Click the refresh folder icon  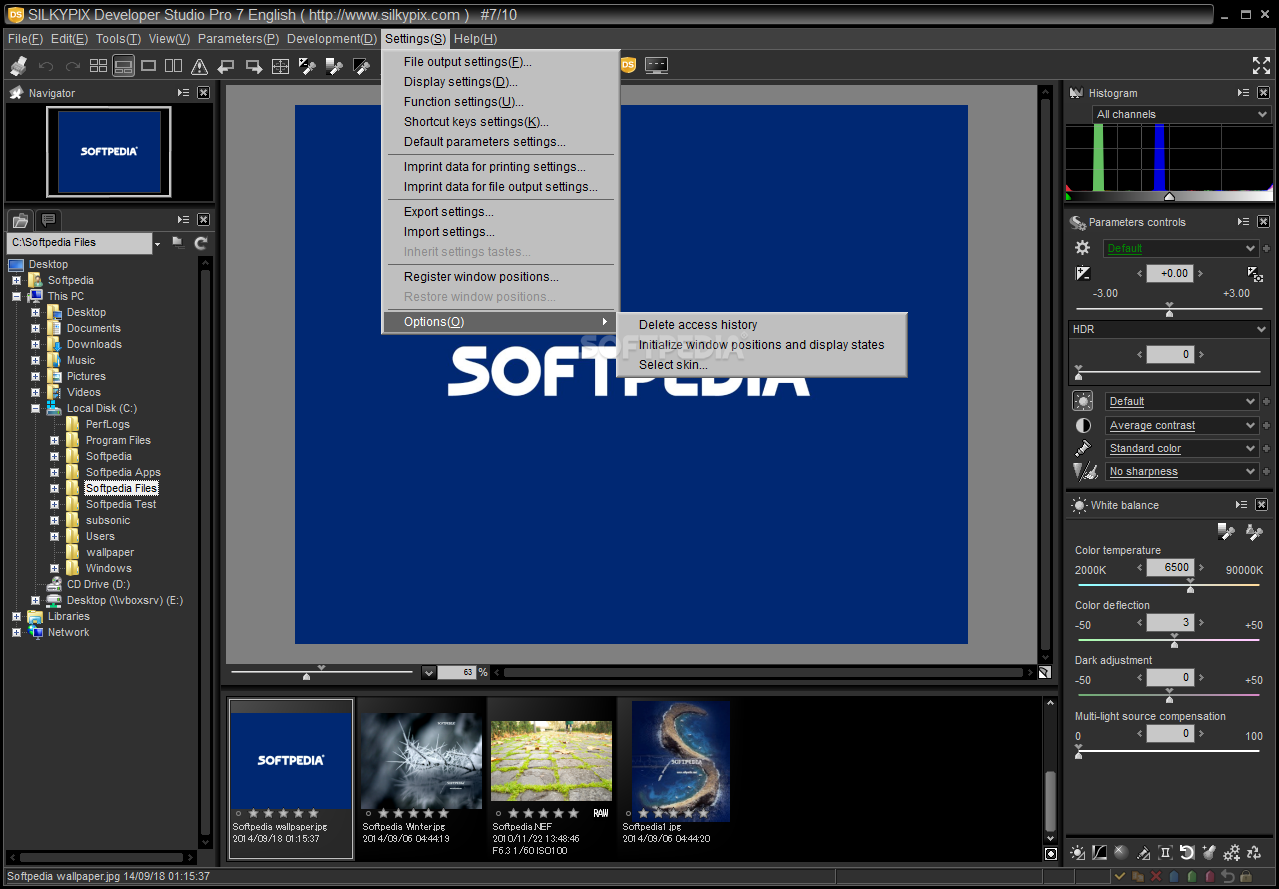(201, 243)
